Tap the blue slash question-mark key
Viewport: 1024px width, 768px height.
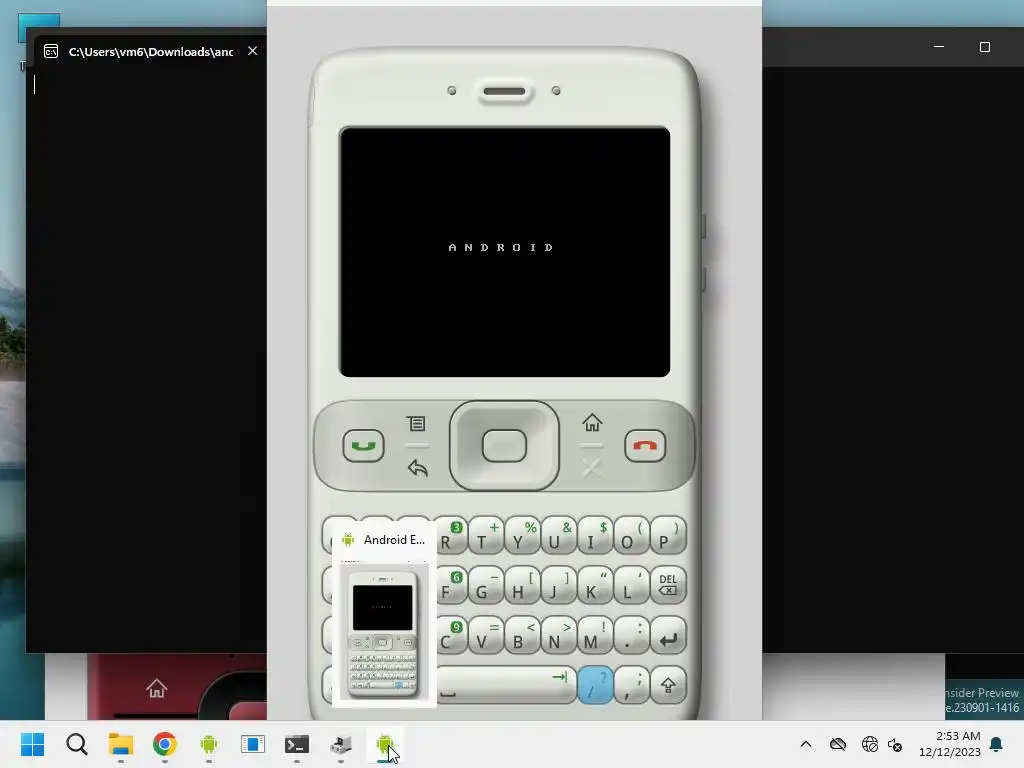(x=595, y=684)
